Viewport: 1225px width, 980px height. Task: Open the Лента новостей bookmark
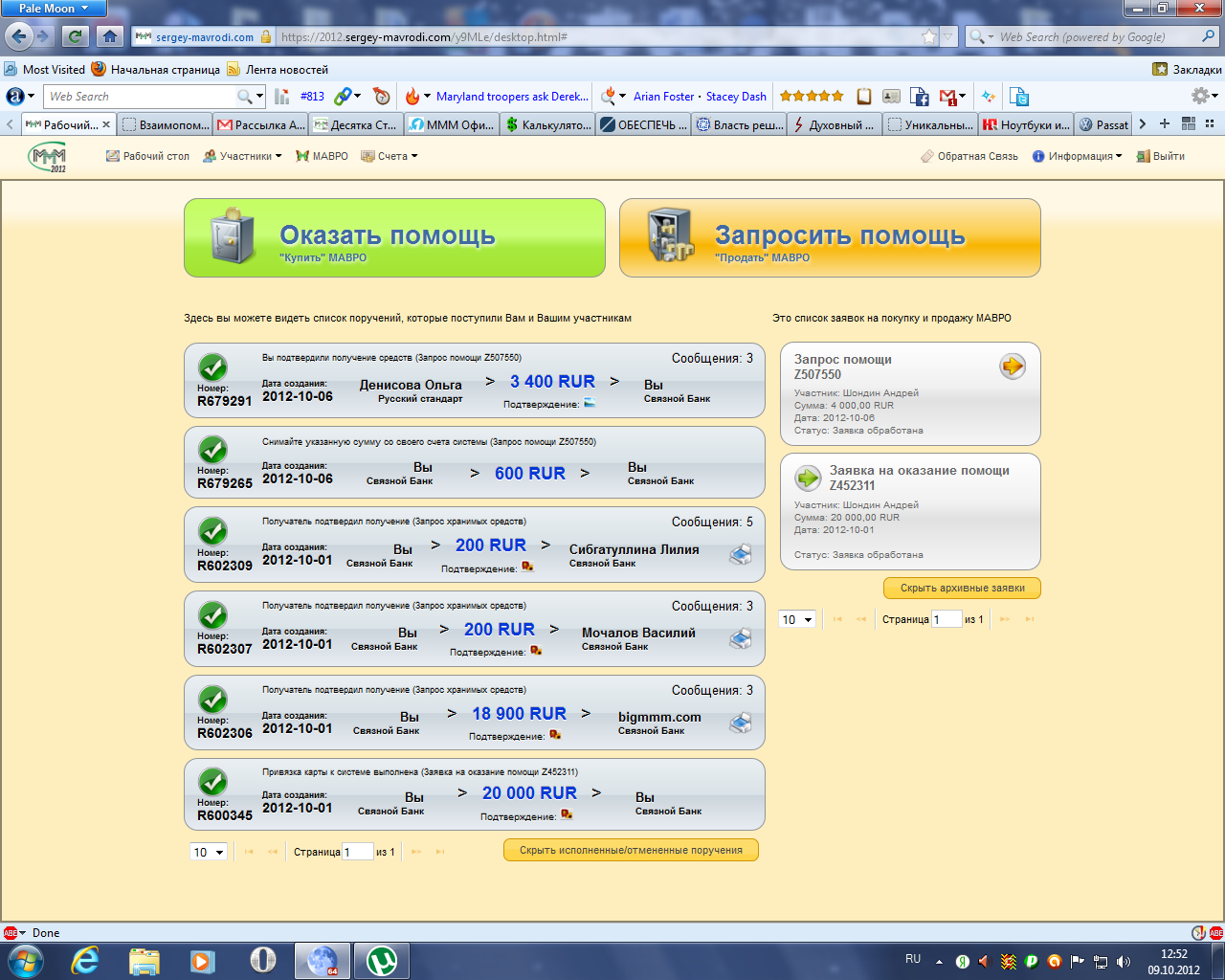click(x=278, y=70)
